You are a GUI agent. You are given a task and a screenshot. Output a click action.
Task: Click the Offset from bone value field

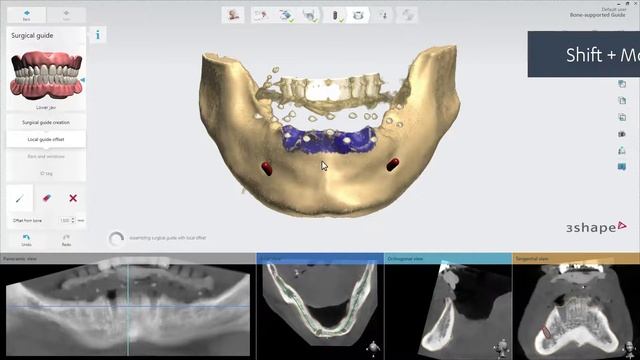coord(65,220)
